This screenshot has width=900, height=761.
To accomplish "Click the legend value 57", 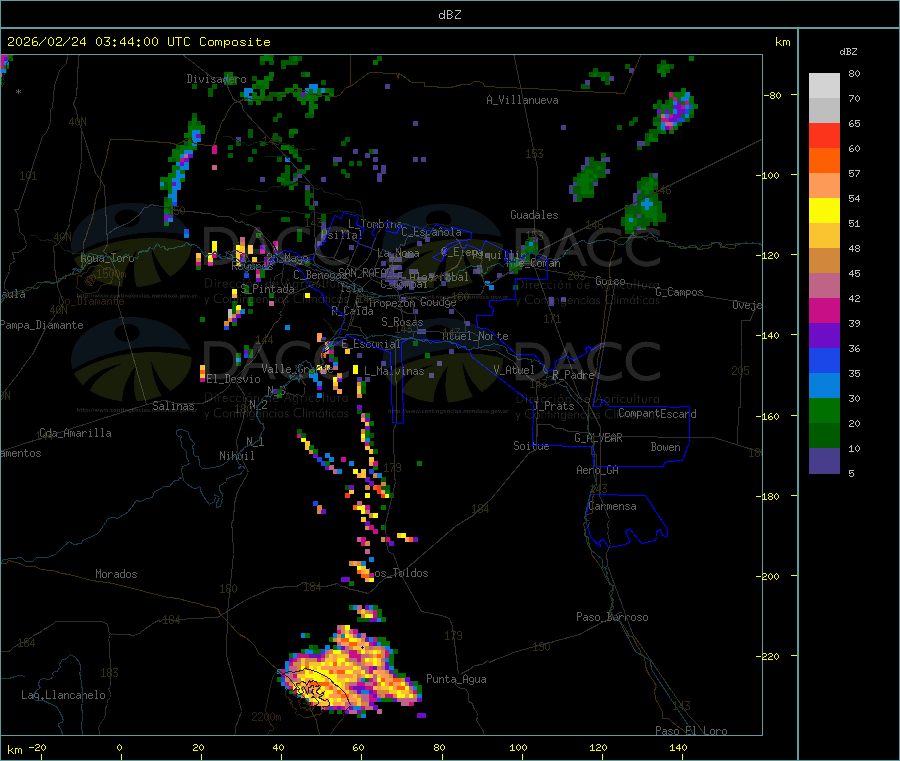I will point(854,173).
